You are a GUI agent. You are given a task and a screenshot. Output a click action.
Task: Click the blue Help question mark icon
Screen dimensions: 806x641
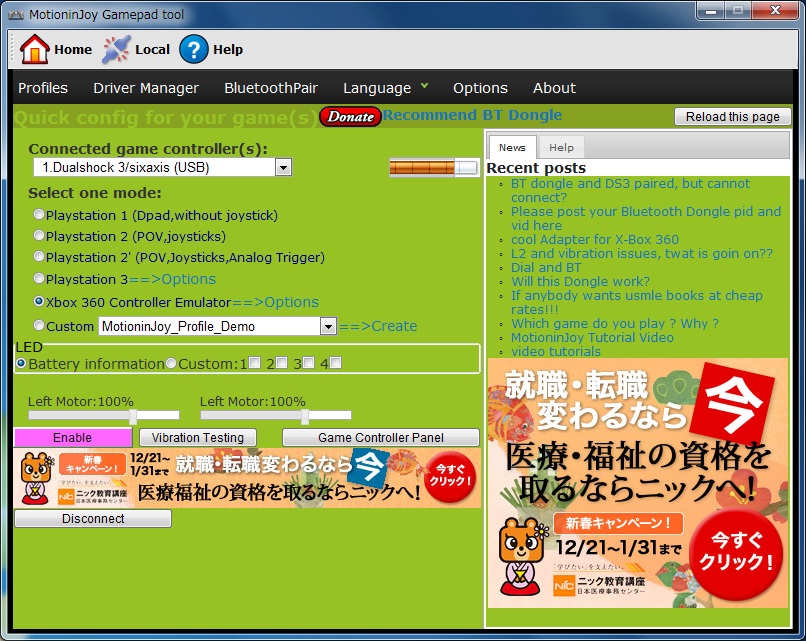click(x=194, y=49)
